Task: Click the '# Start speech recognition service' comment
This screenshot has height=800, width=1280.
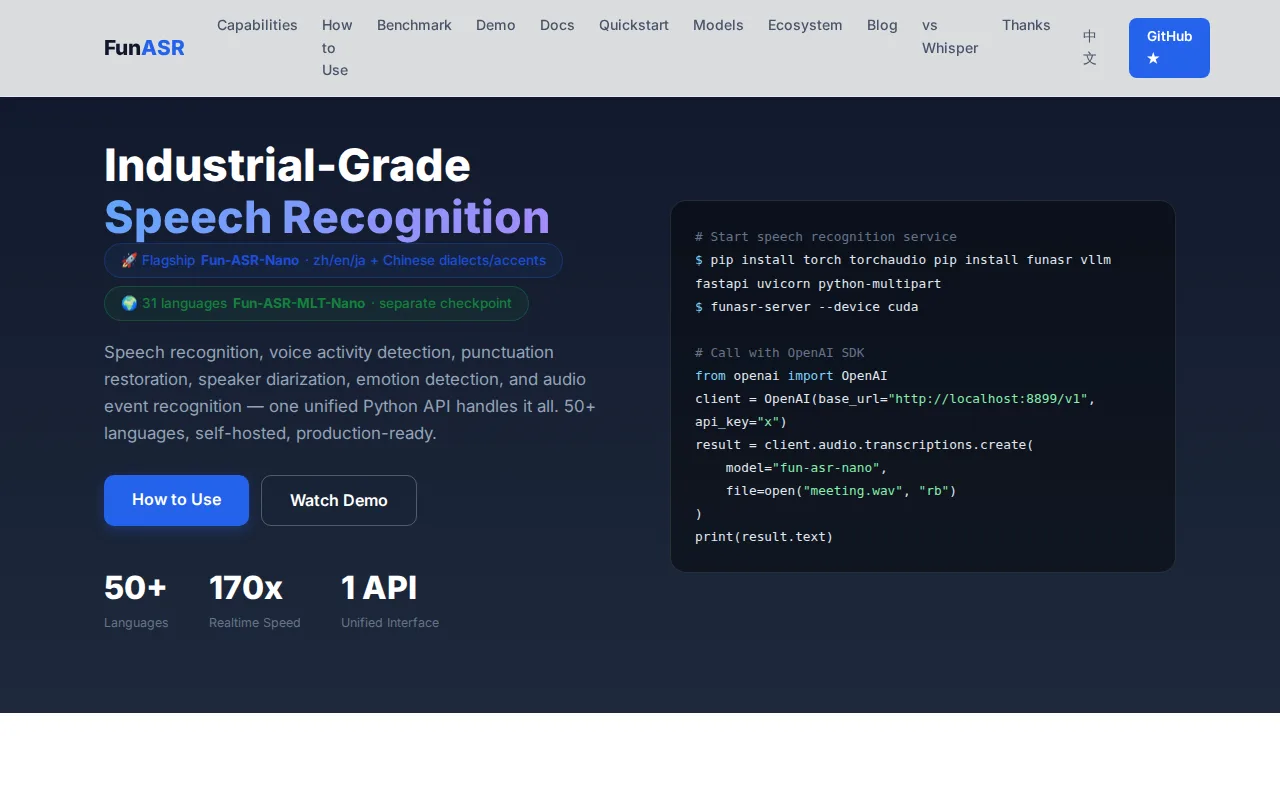Action: [826, 237]
